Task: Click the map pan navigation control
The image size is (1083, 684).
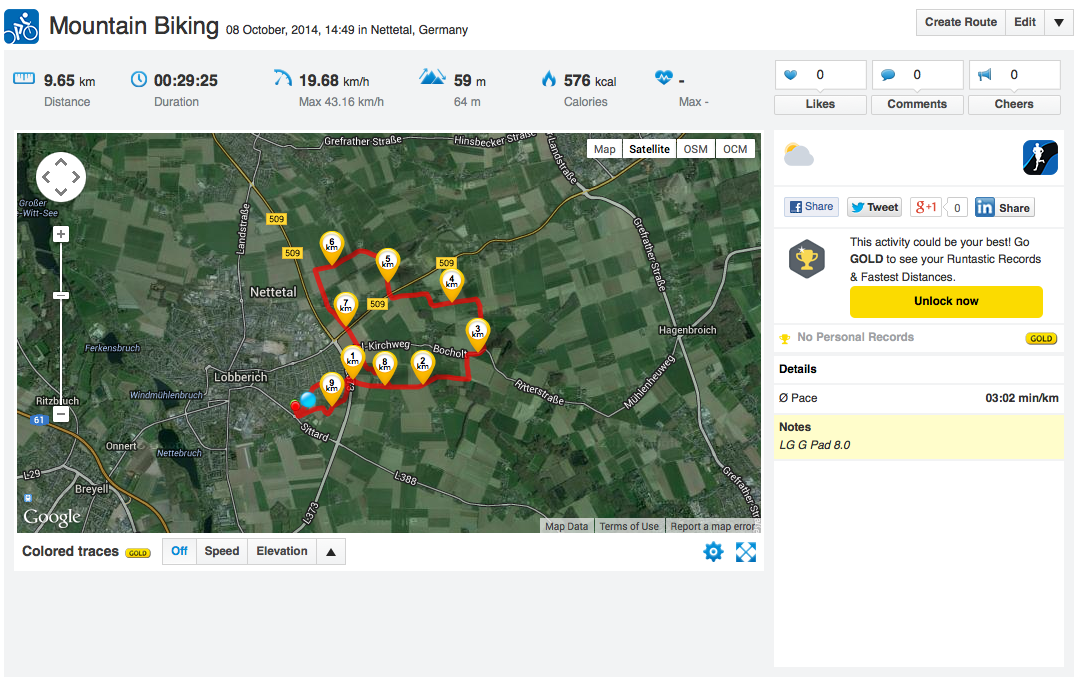Action: click(x=61, y=178)
